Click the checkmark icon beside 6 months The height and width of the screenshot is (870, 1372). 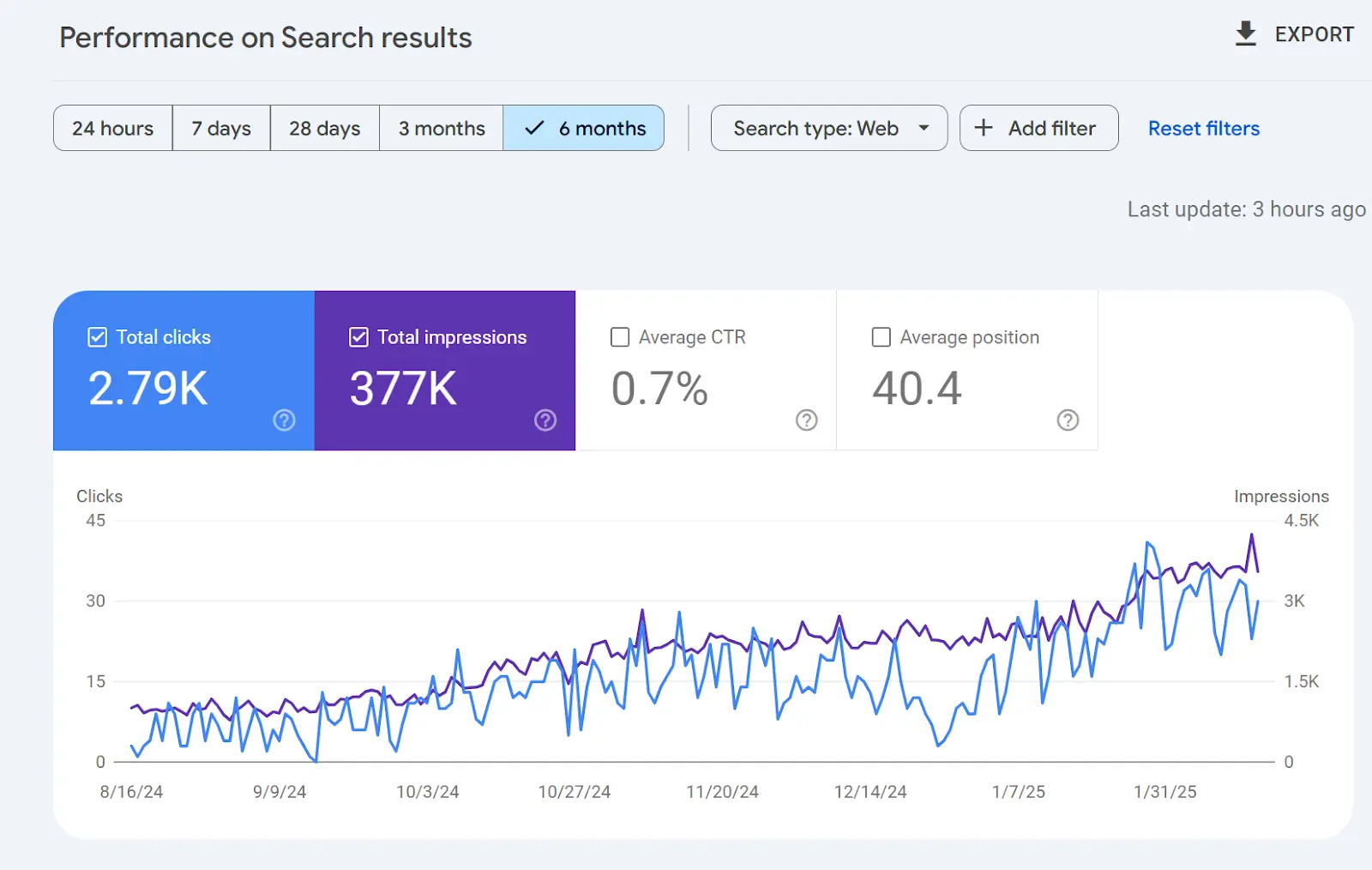[x=534, y=128]
